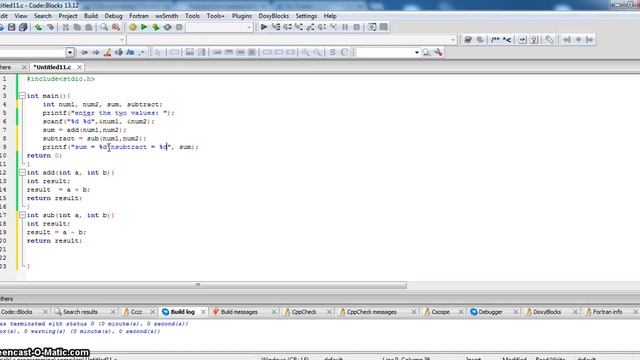Collapse the sub function fold marker
The image size is (640, 360).
[x=22, y=215]
